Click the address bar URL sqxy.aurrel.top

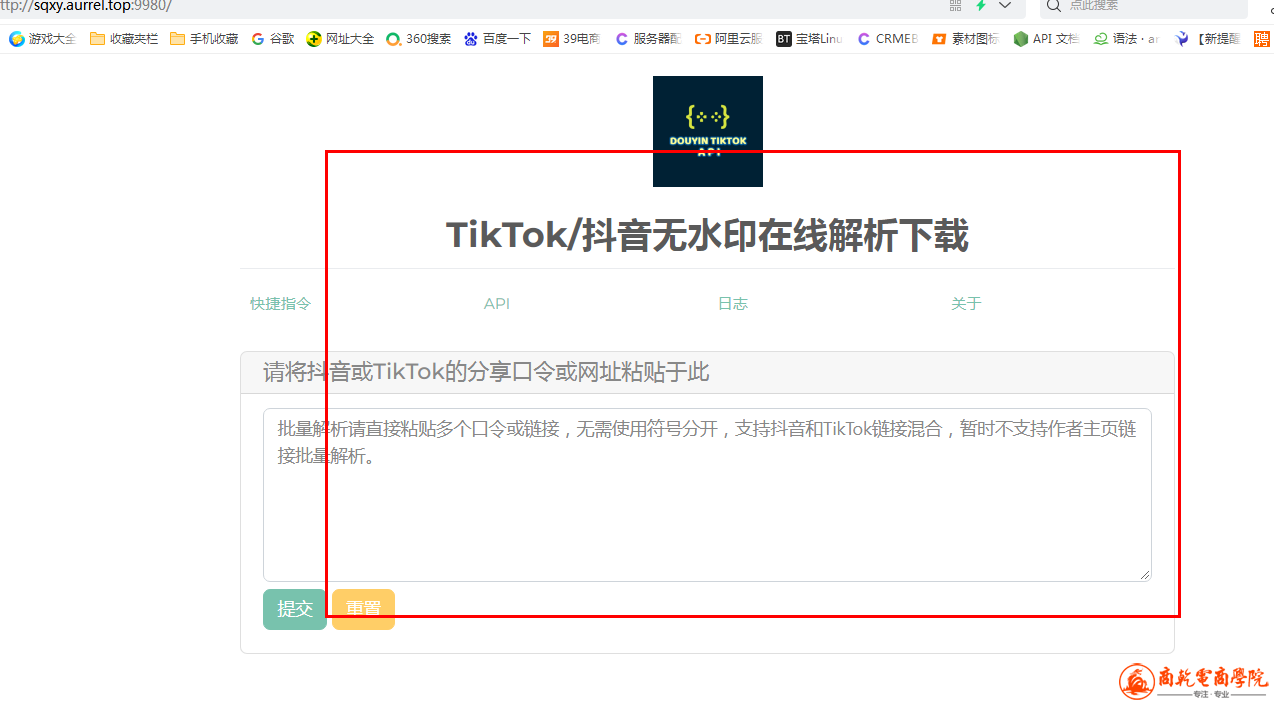point(86,6)
